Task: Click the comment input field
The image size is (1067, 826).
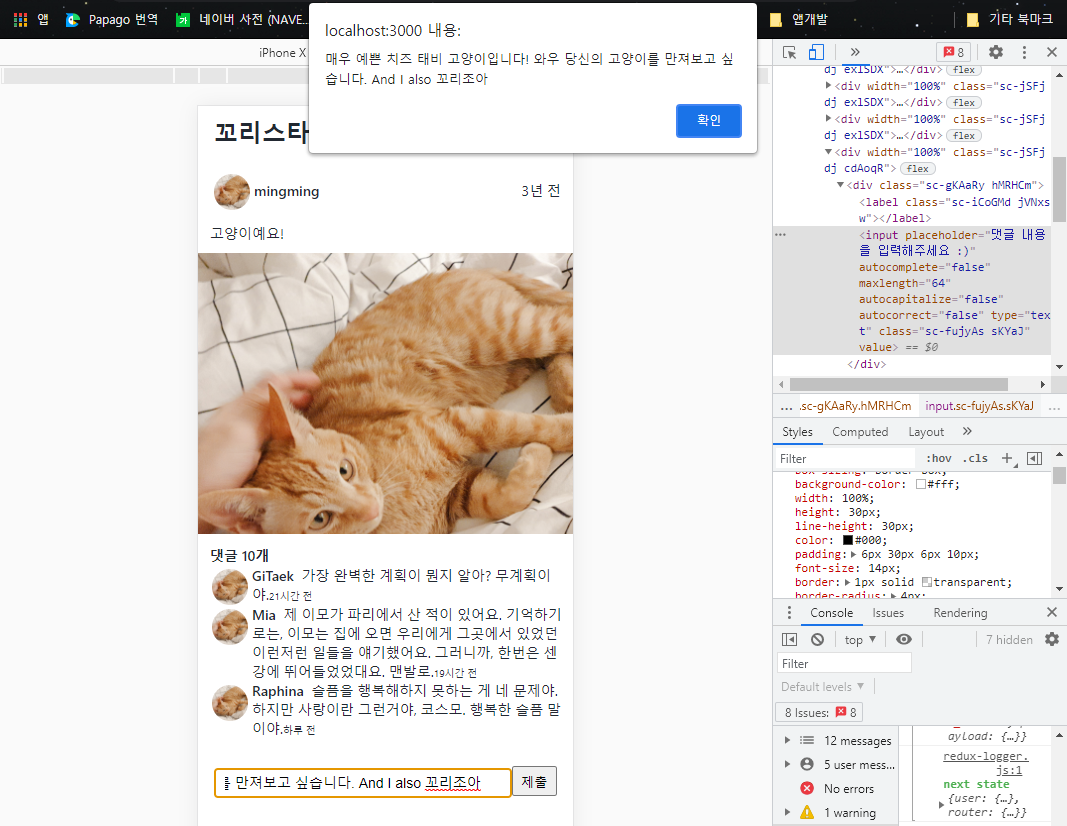Action: coord(362,782)
